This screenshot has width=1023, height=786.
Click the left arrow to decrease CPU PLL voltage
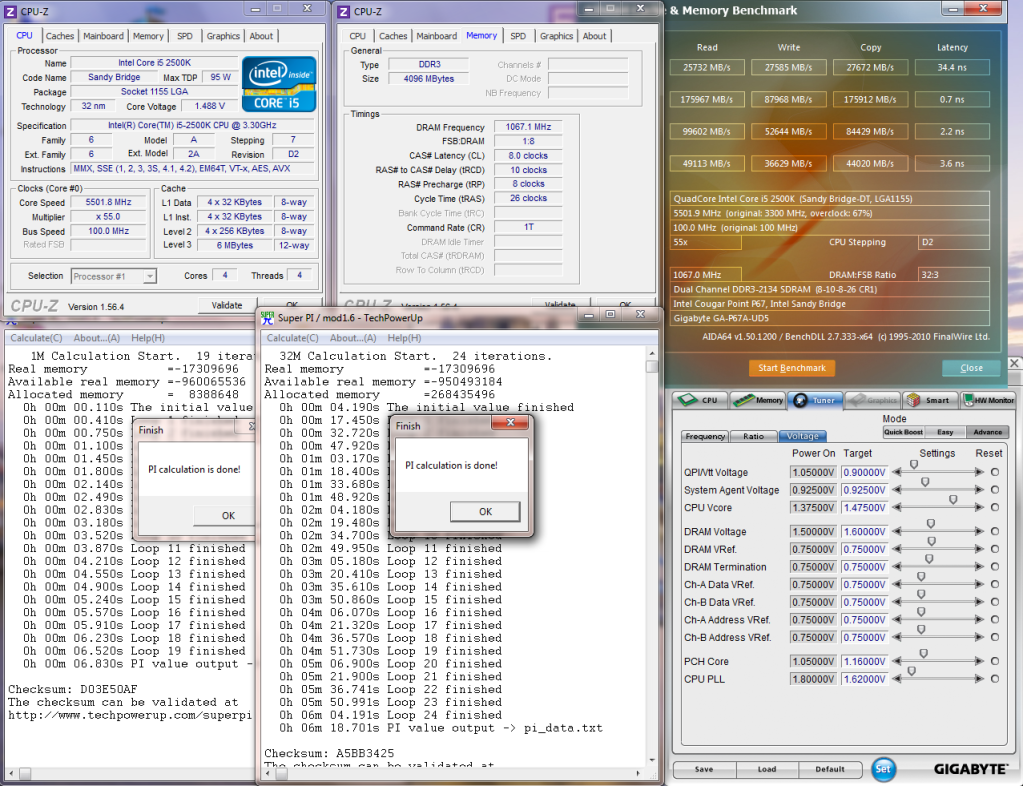tap(897, 679)
